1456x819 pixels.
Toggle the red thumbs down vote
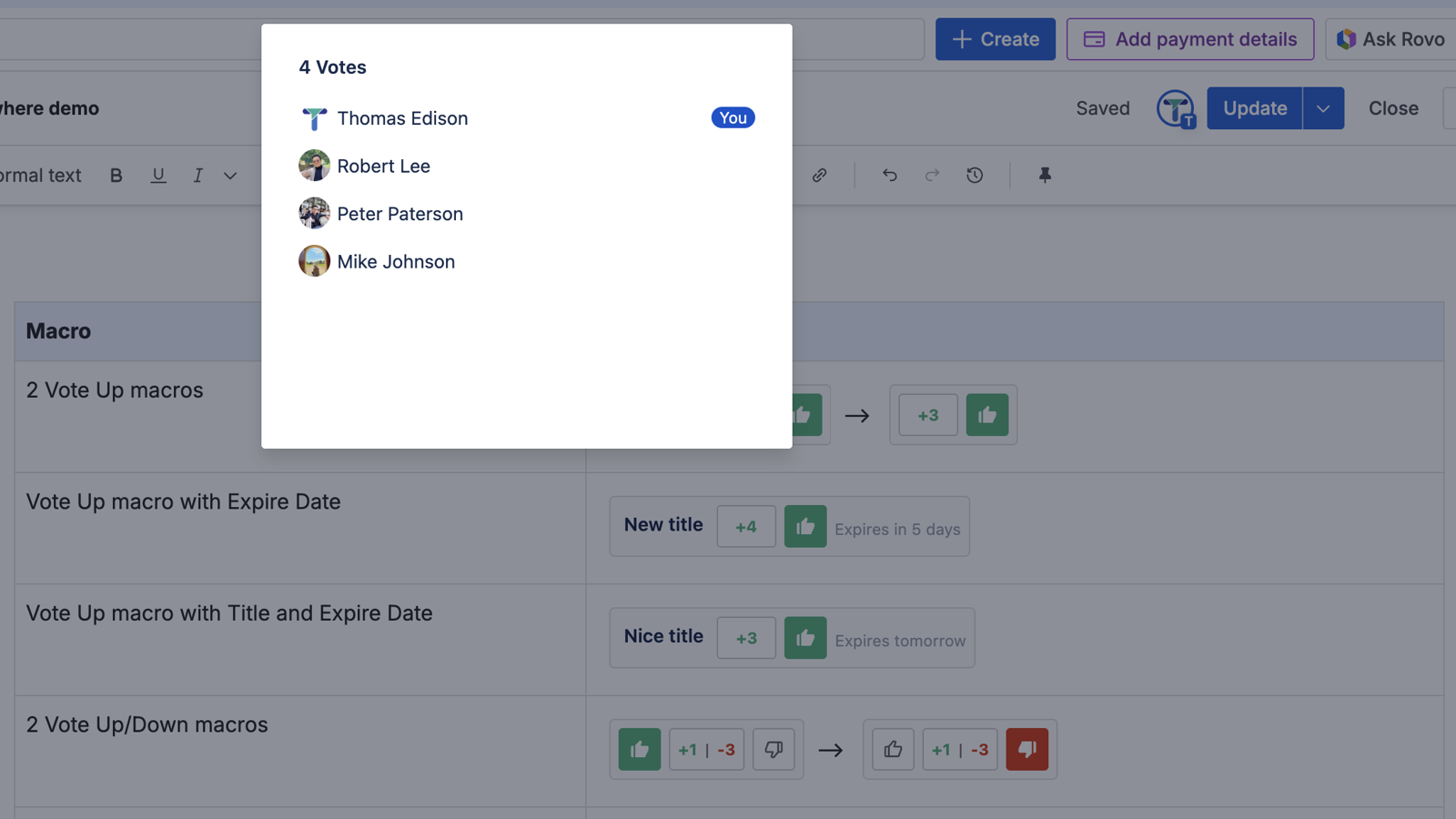(x=1026, y=750)
